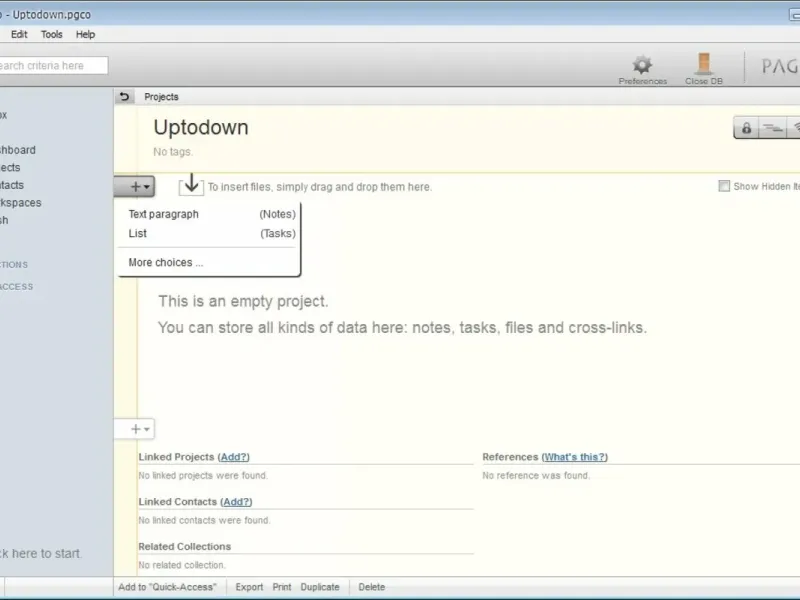Viewport: 800px width, 600px height.
Task: Open the top plus add-item dropdown
Action: tap(136, 187)
